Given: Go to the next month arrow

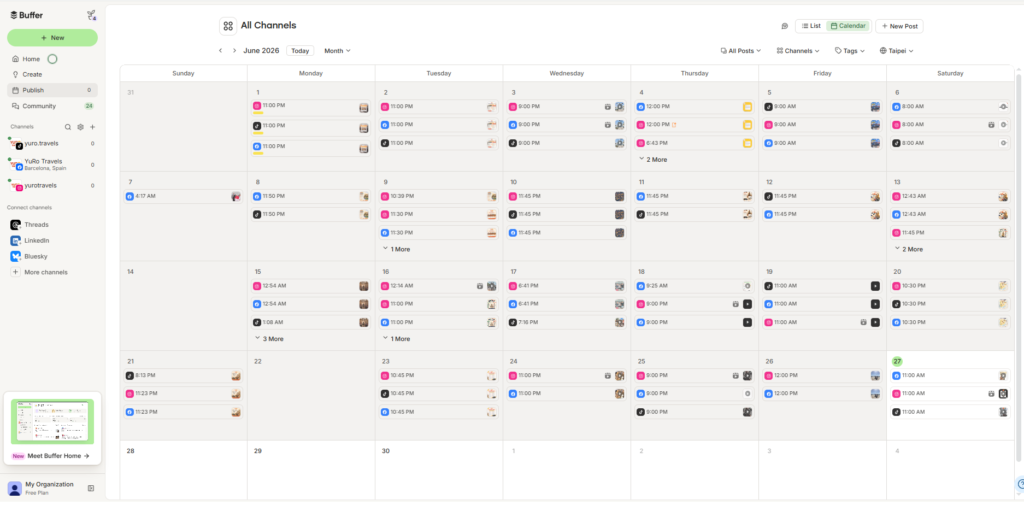Looking at the screenshot, I should [234, 50].
